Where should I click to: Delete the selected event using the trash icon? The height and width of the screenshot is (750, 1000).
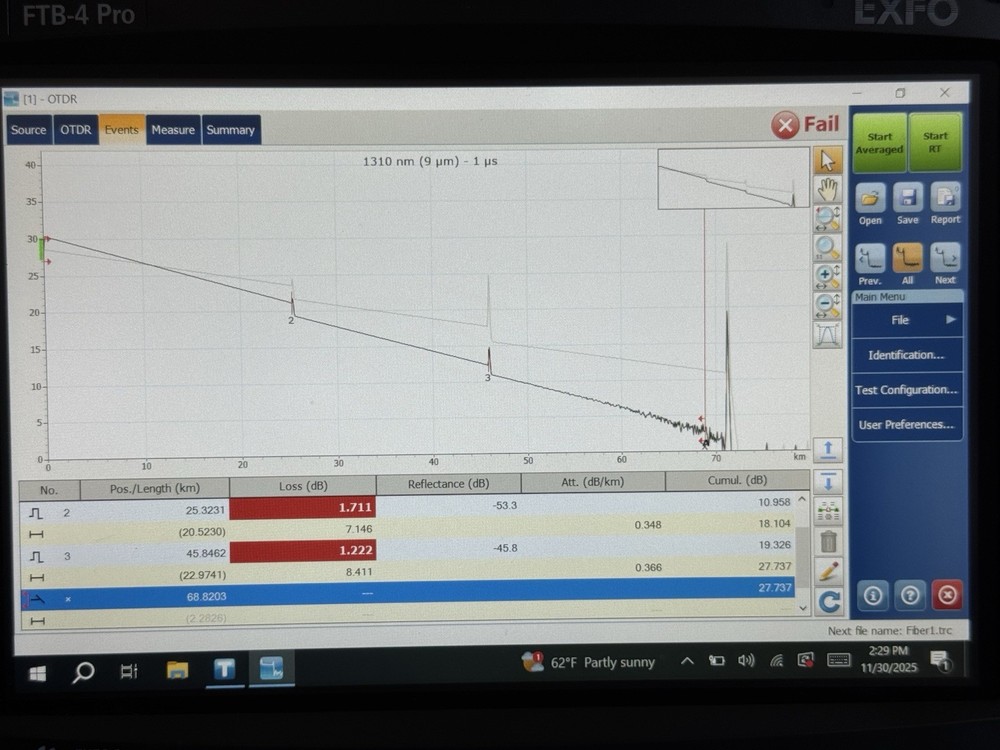pos(828,542)
